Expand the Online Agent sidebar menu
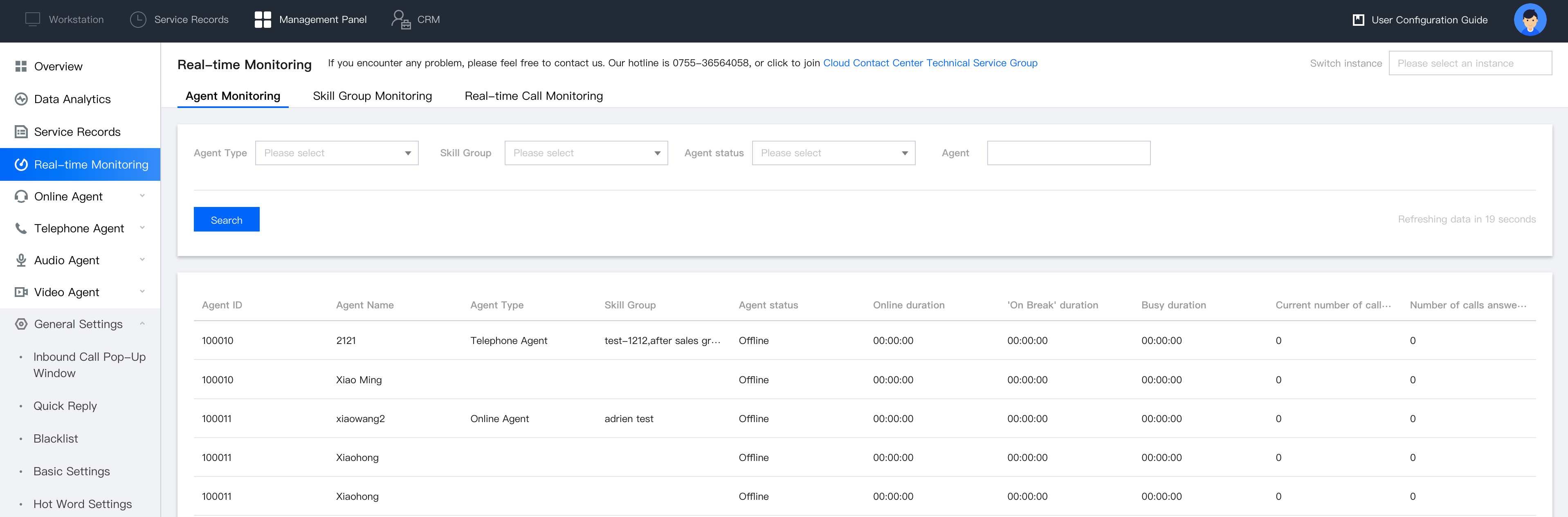Image resolution: width=1568 pixels, height=517 pixels. point(142,196)
